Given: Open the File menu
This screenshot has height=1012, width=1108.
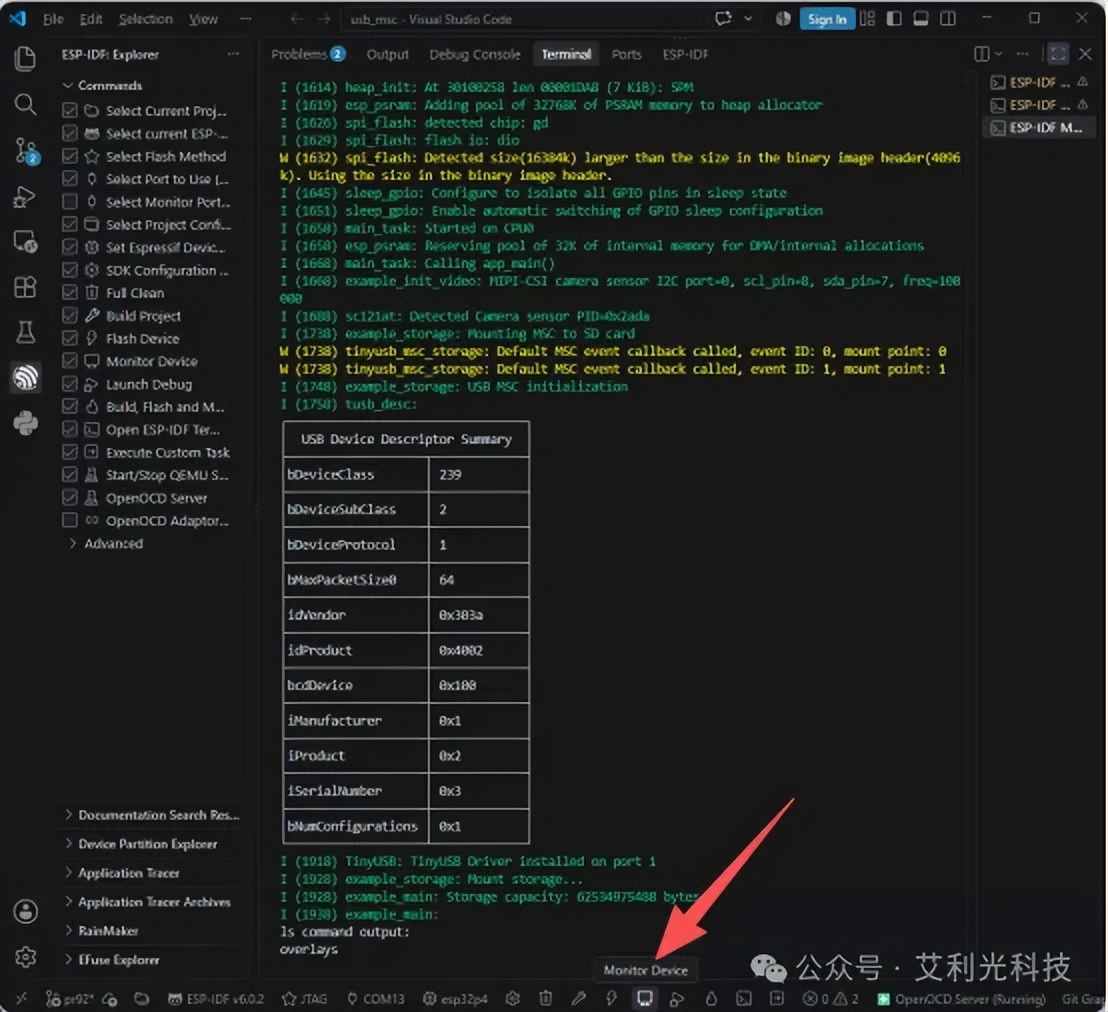Looking at the screenshot, I should (x=54, y=19).
